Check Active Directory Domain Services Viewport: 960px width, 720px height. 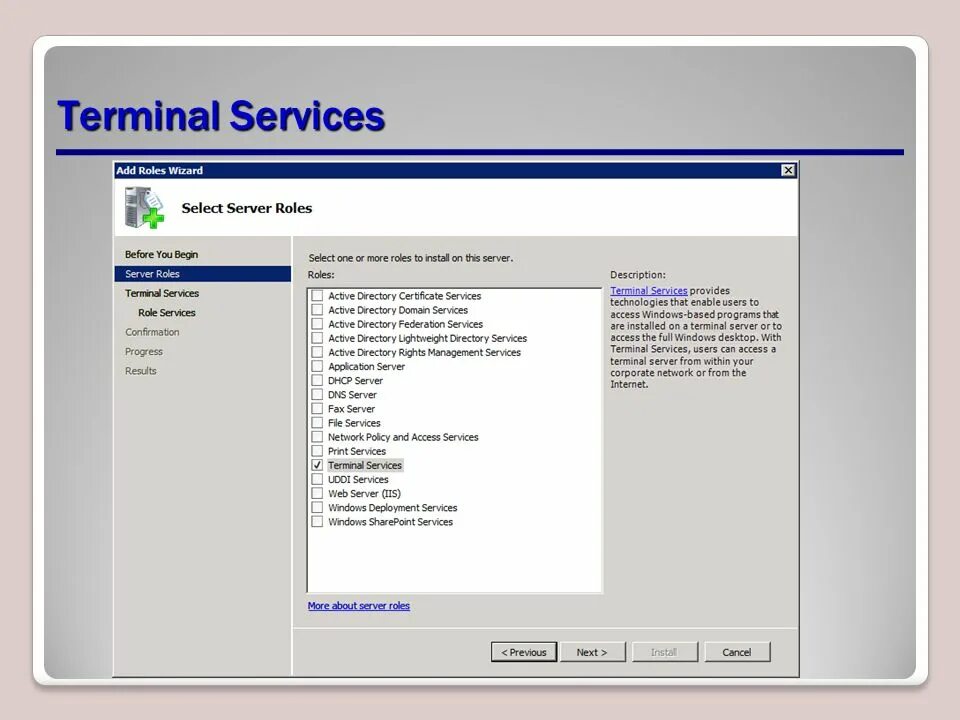click(x=317, y=310)
